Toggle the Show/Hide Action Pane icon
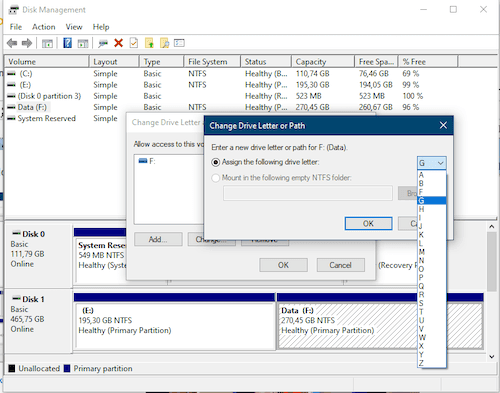Image resolution: width=500 pixels, height=393 pixels. [x=83, y=43]
